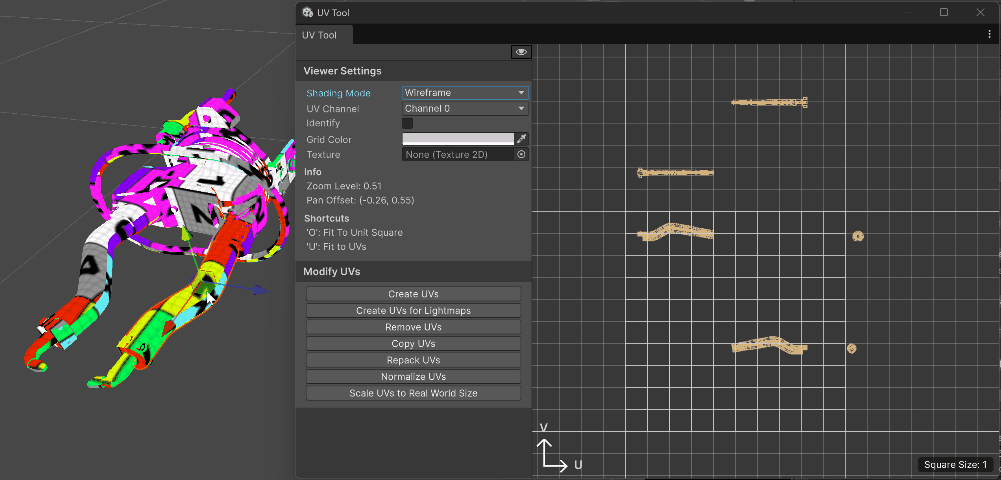Viewport: 1001px width, 480px height.
Task: Click Scale UVs to Real World Size
Action: 413,393
